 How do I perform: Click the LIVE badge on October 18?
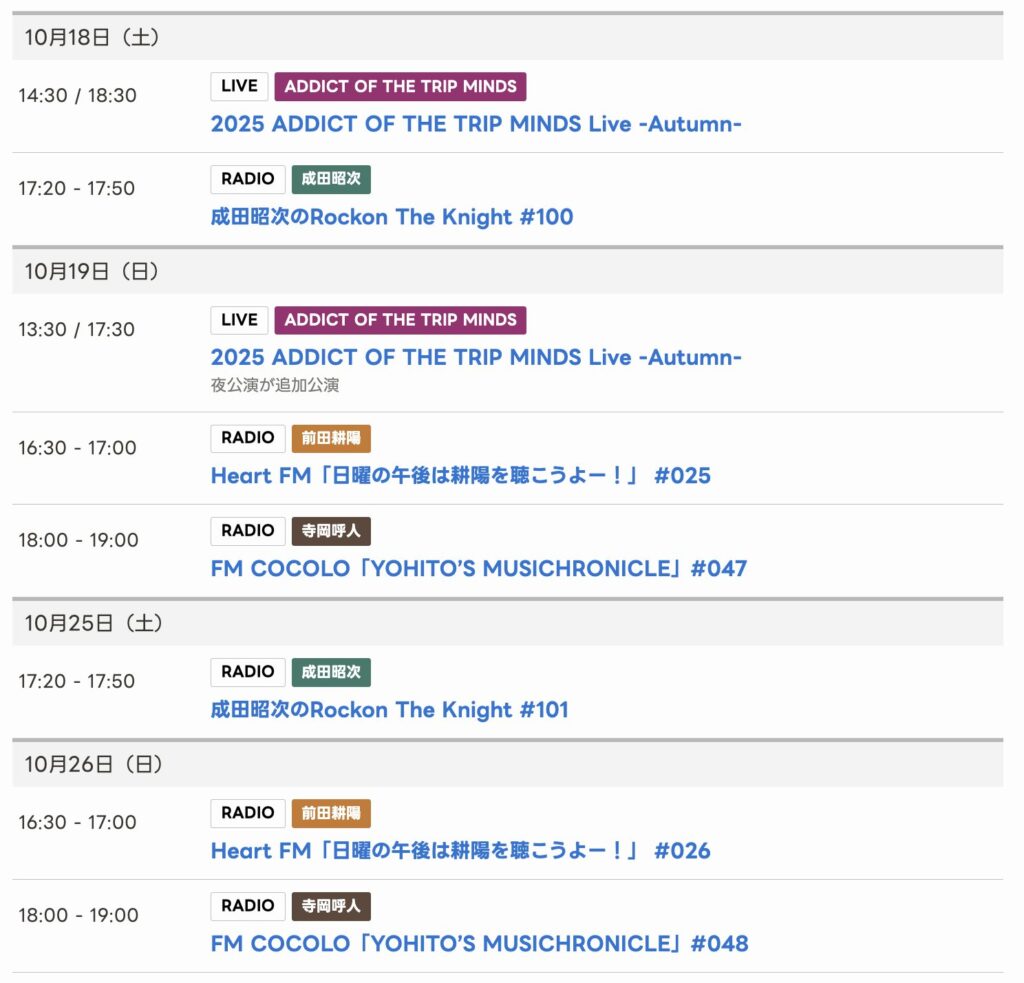[x=239, y=87]
